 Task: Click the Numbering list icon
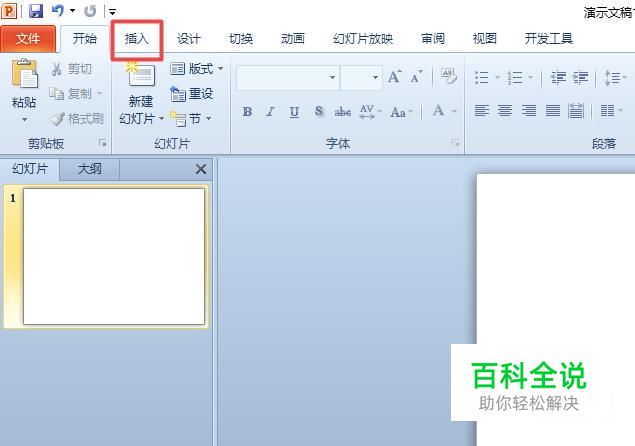(515, 77)
